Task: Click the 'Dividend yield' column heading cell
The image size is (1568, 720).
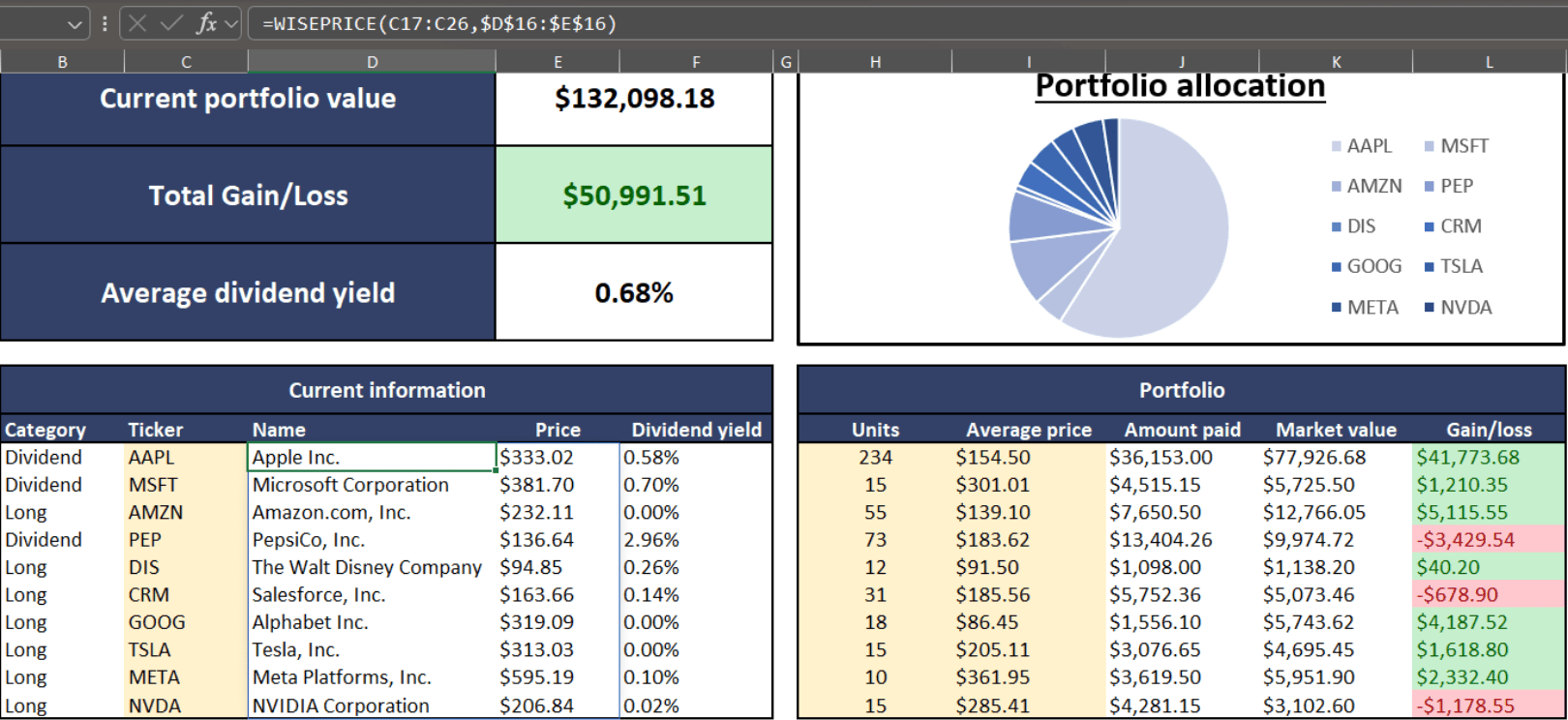Action: pos(696,430)
